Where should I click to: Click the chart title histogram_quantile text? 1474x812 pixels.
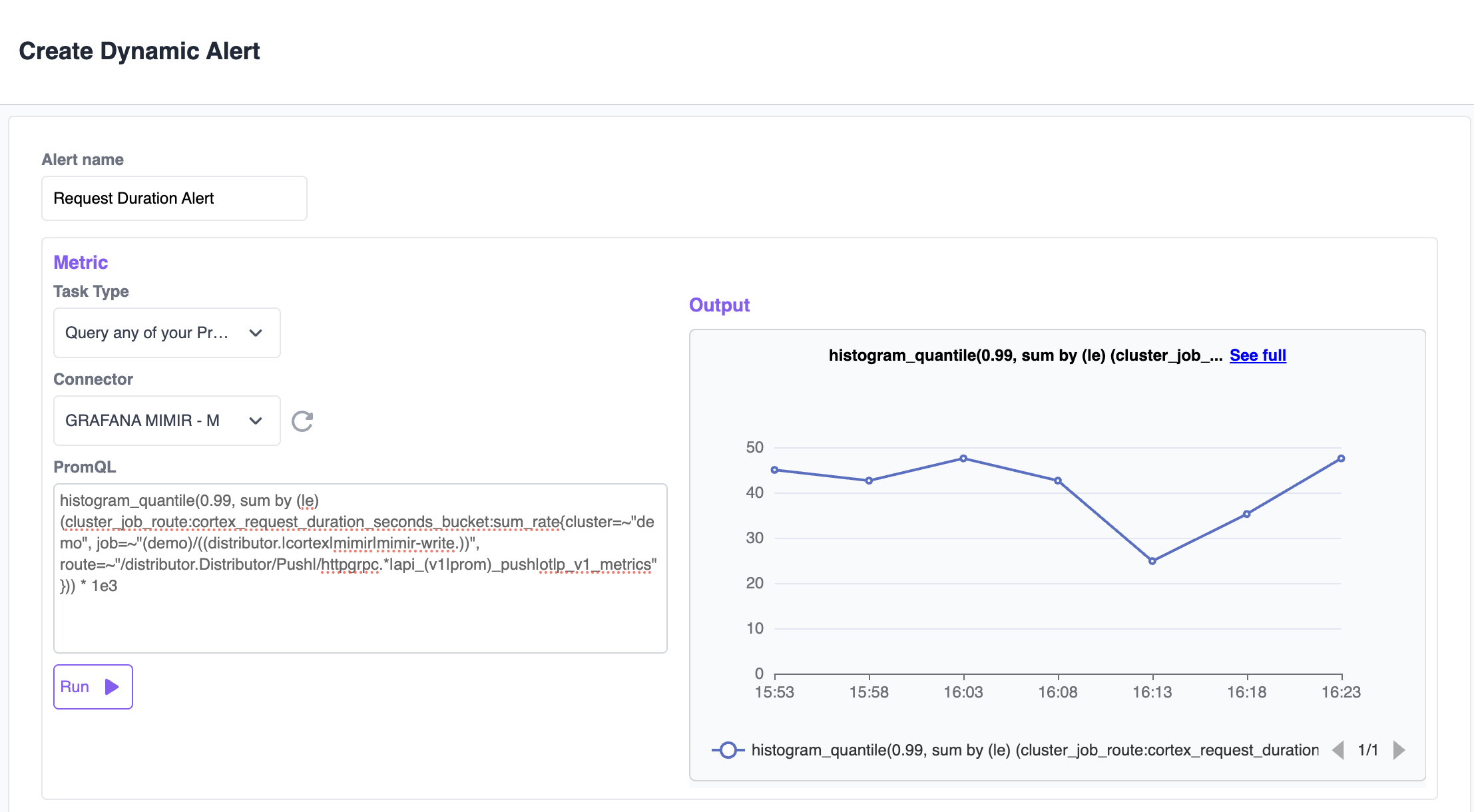pos(1025,355)
